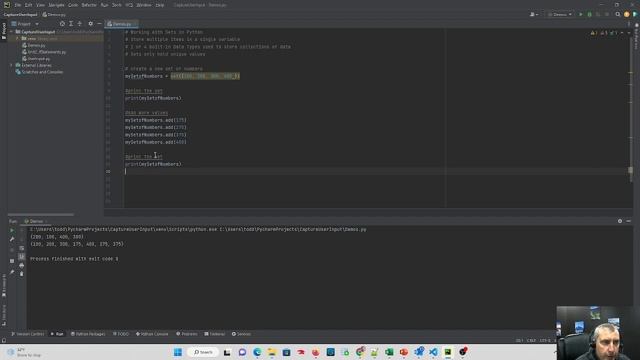The image size is (640, 360).
Task: Toggle soft-wrap in the Run console
Action: [22, 248]
